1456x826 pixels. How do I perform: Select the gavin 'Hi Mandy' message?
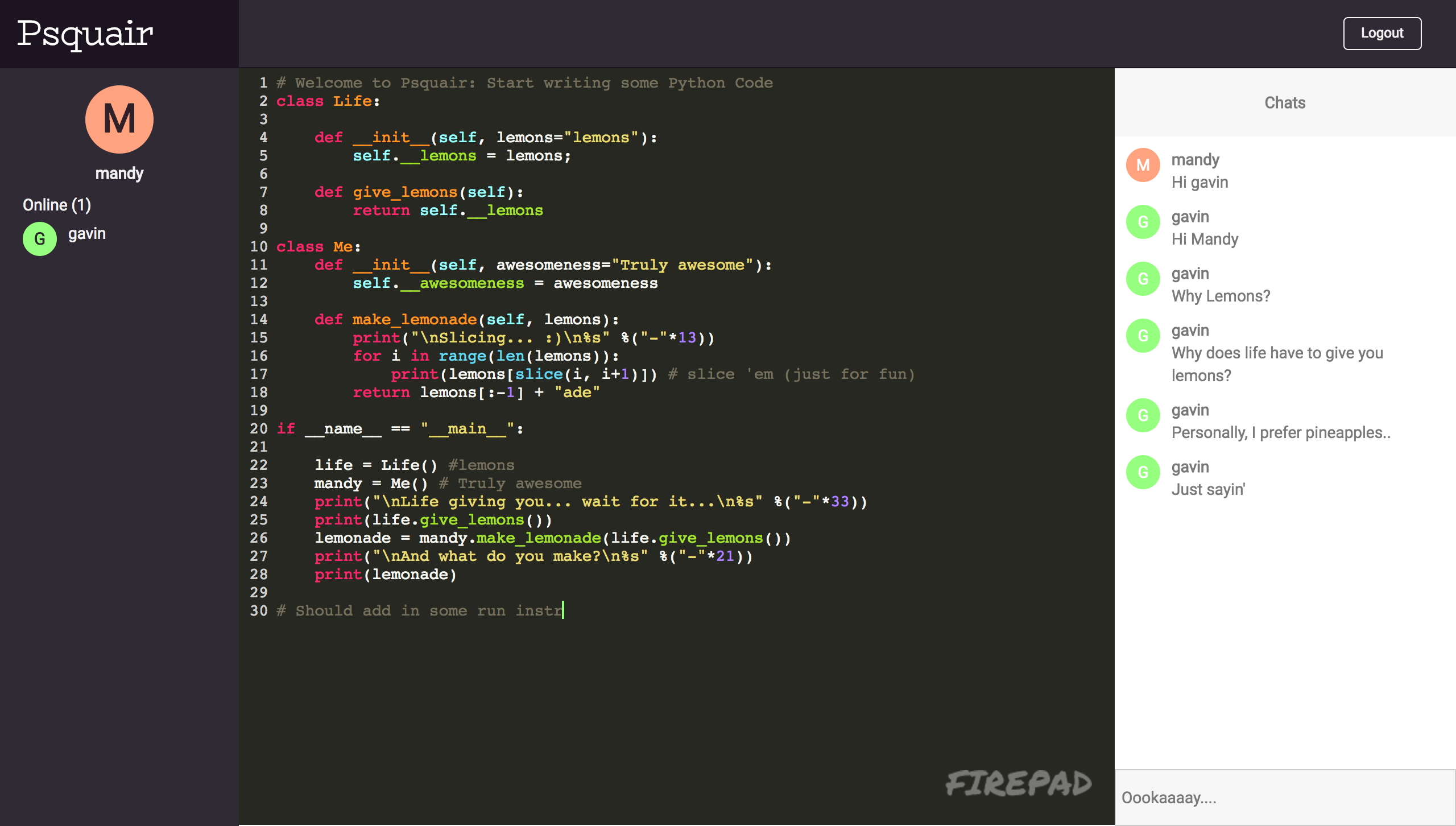click(1285, 227)
